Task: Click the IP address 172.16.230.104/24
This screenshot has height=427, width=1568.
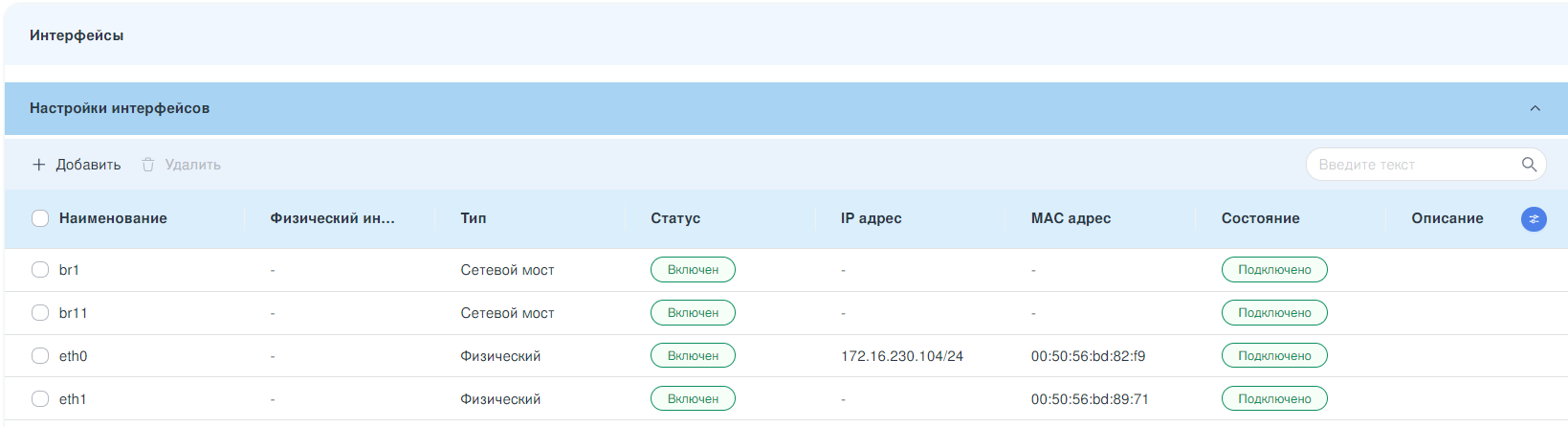Action: point(902,356)
